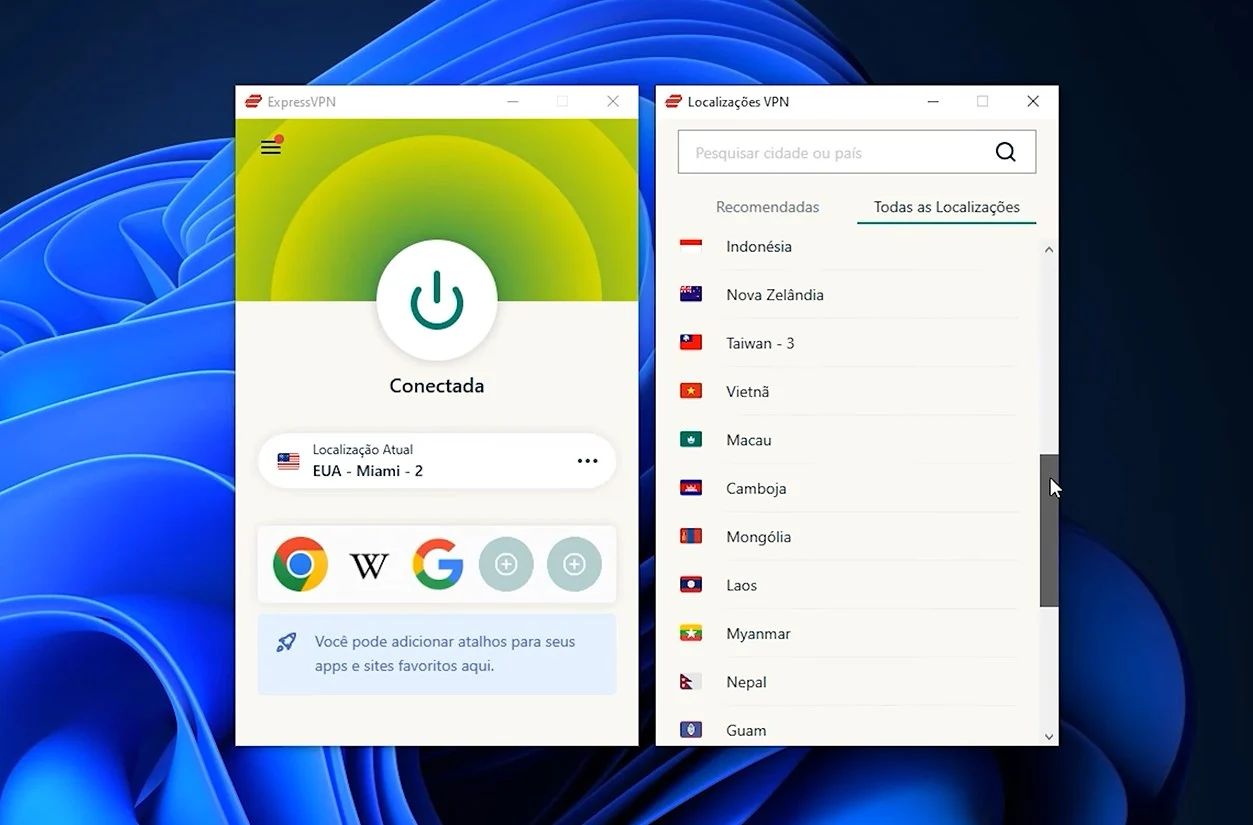Close the ExpressVPN main window
Image resolution: width=1253 pixels, height=825 pixels.
(613, 101)
